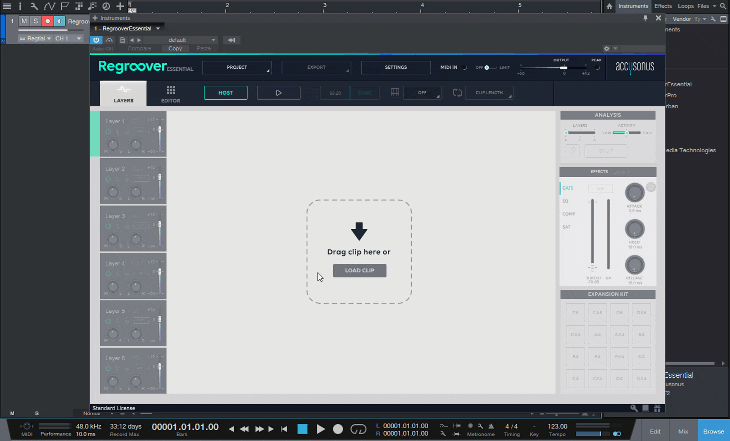This screenshot has width=730, height=441.
Task: Select the previous preset arrow
Action: [132, 40]
